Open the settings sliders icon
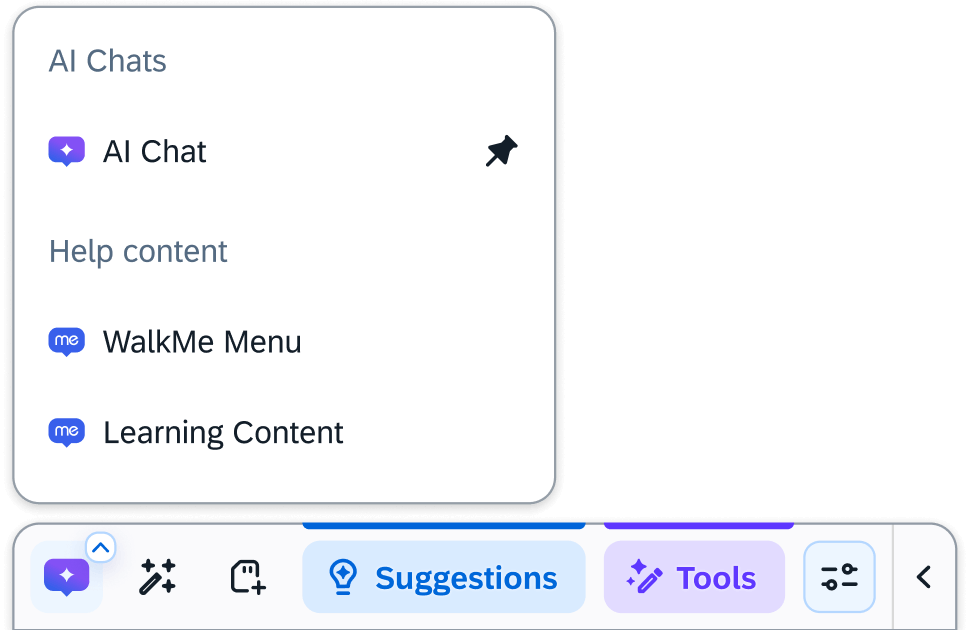The height and width of the screenshot is (630, 970). click(x=839, y=576)
